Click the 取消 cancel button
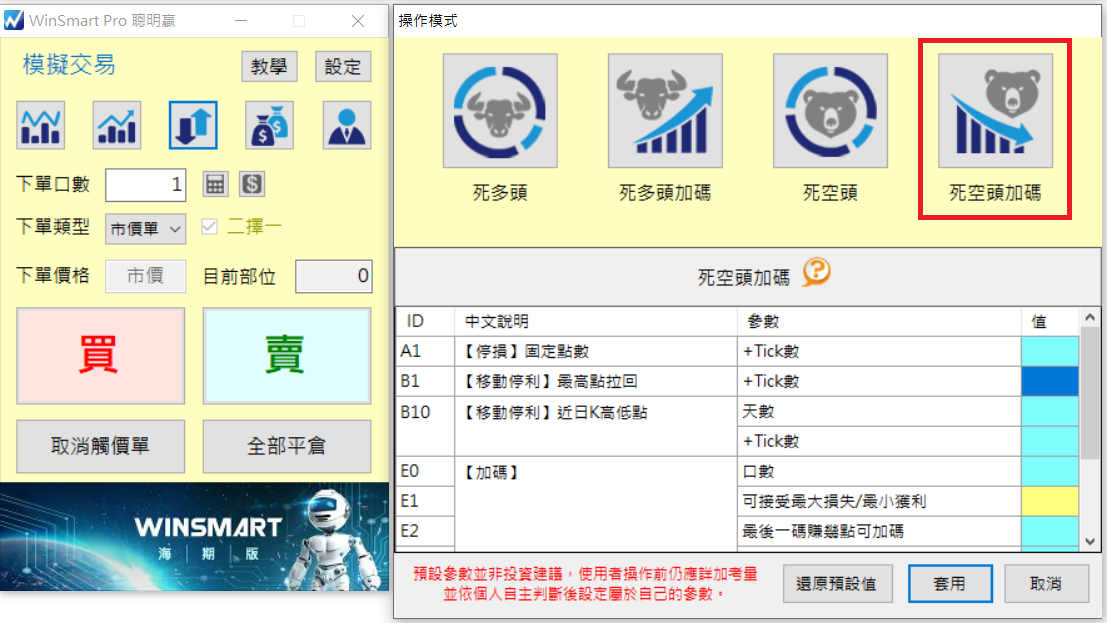This screenshot has height=623, width=1107. (x=1046, y=583)
